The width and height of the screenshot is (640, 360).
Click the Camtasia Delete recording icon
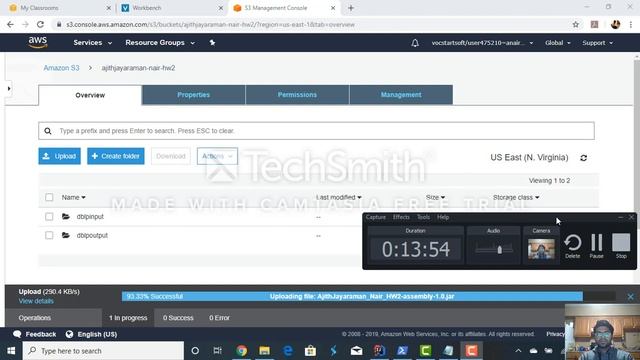573,246
